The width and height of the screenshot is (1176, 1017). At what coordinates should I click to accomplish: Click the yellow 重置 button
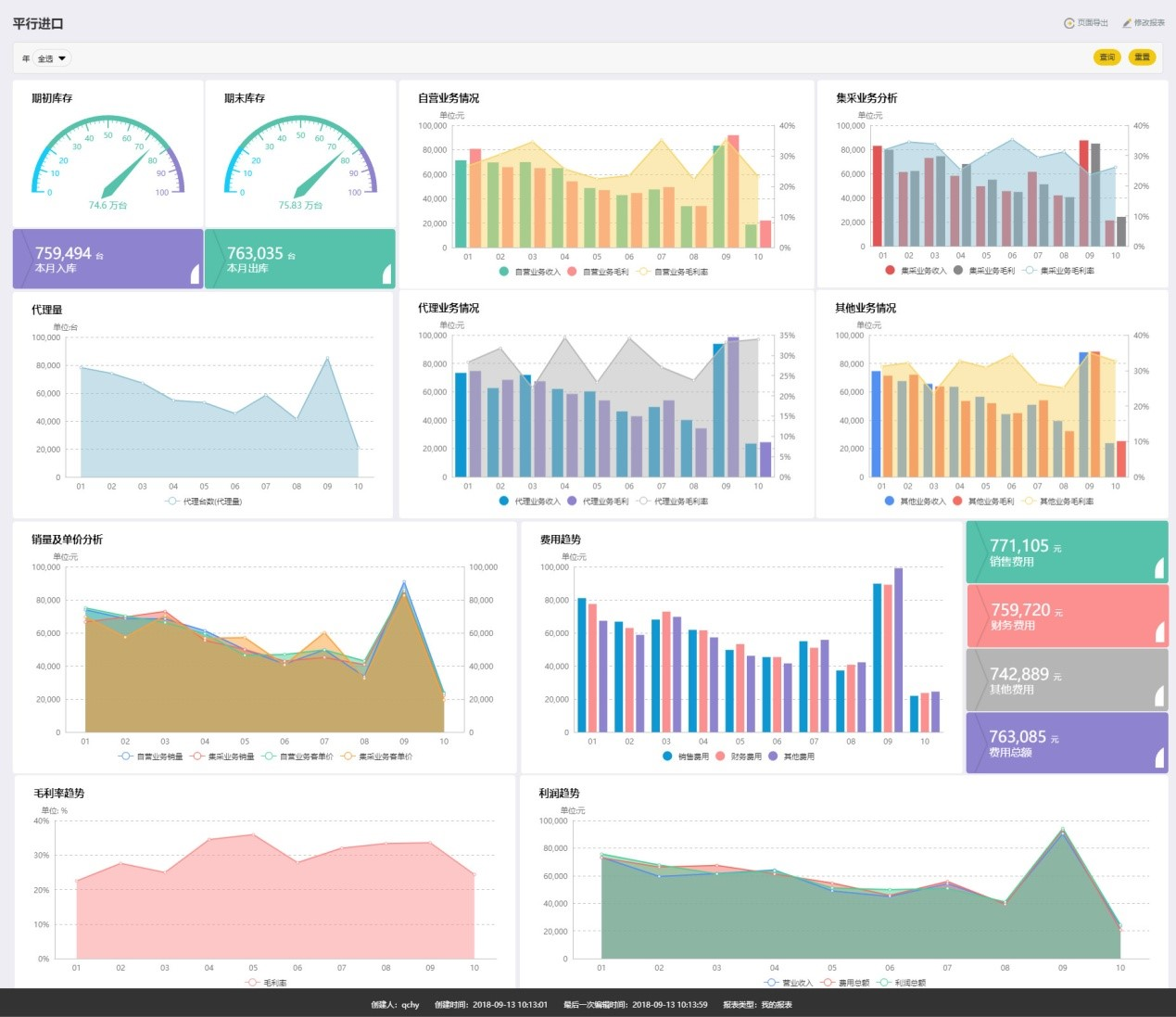coord(1142,57)
